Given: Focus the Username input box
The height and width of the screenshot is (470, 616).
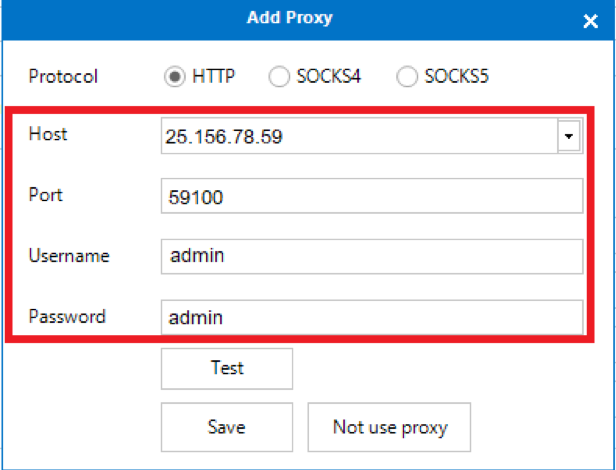Looking at the screenshot, I should 372,257.
